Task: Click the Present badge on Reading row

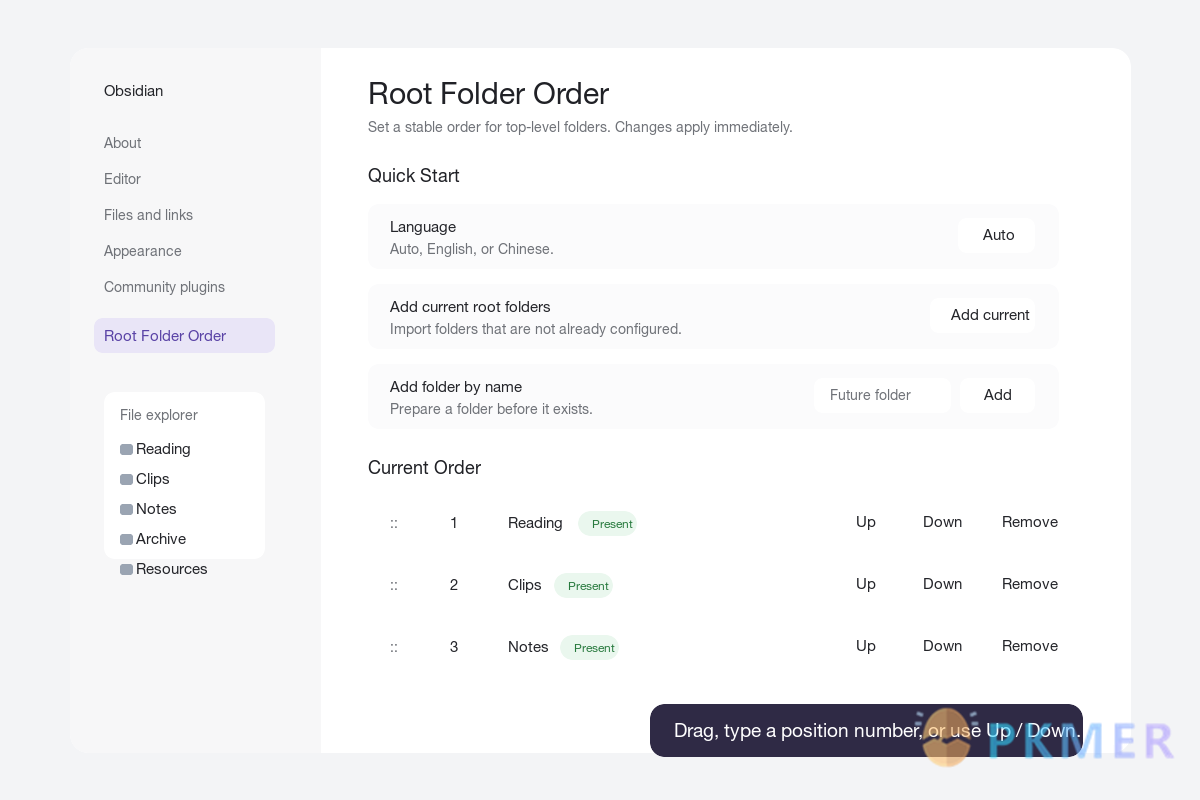Action: [607, 523]
